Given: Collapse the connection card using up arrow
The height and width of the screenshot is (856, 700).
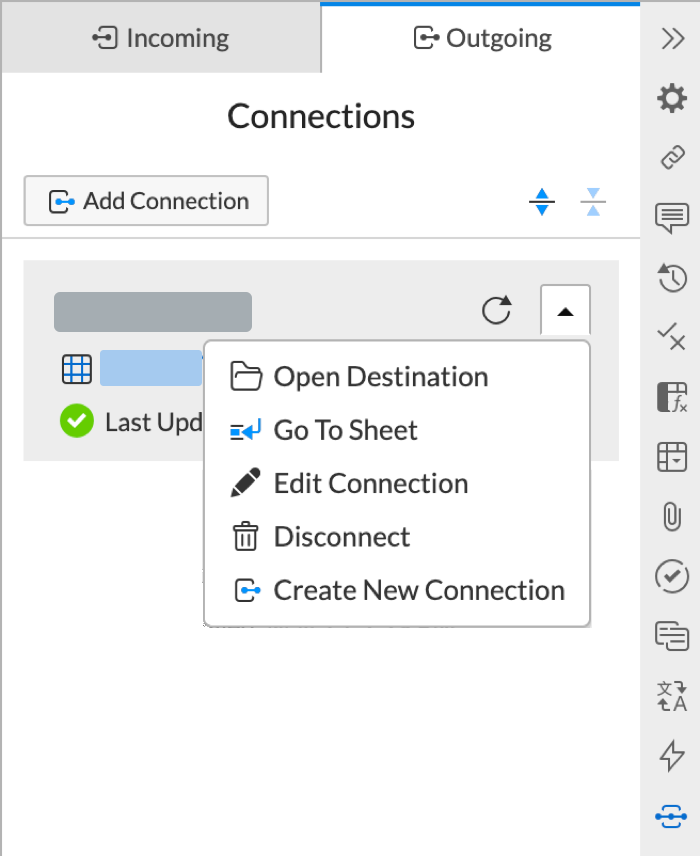Looking at the screenshot, I should click(x=565, y=311).
